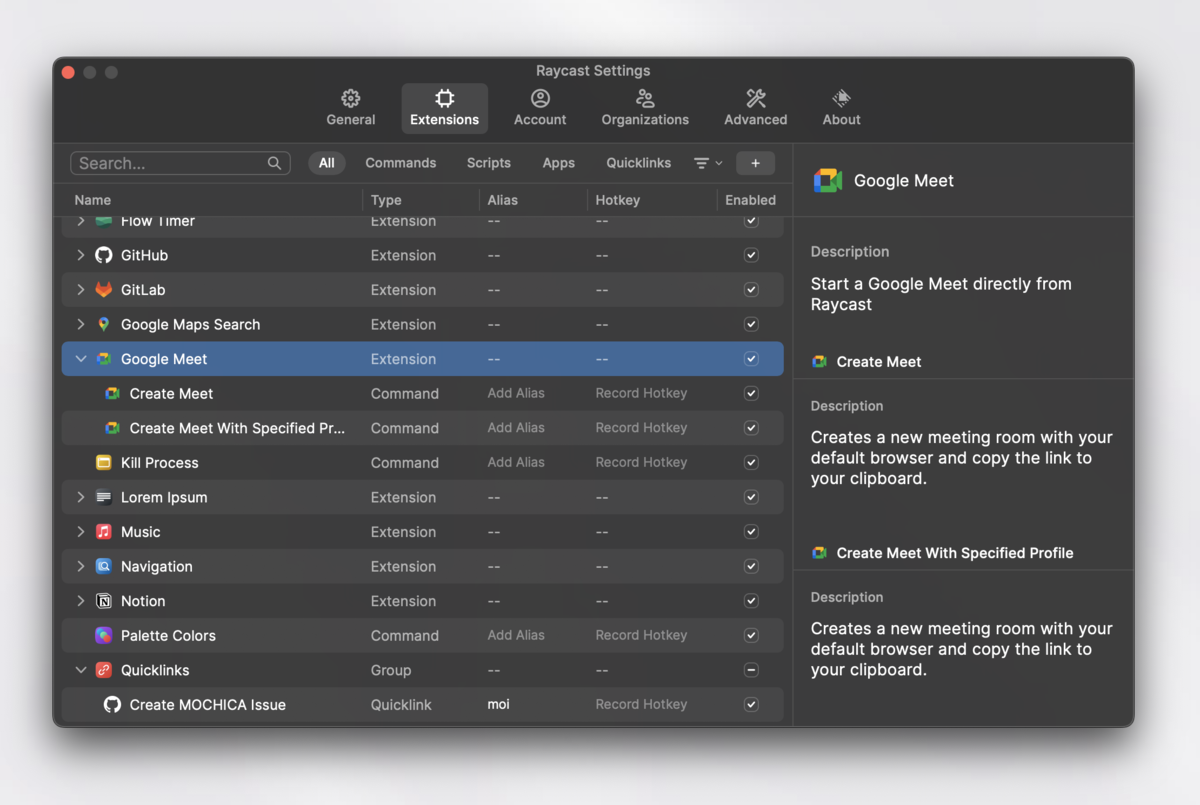Click the Music app icon
1200x805 pixels.
pos(104,532)
